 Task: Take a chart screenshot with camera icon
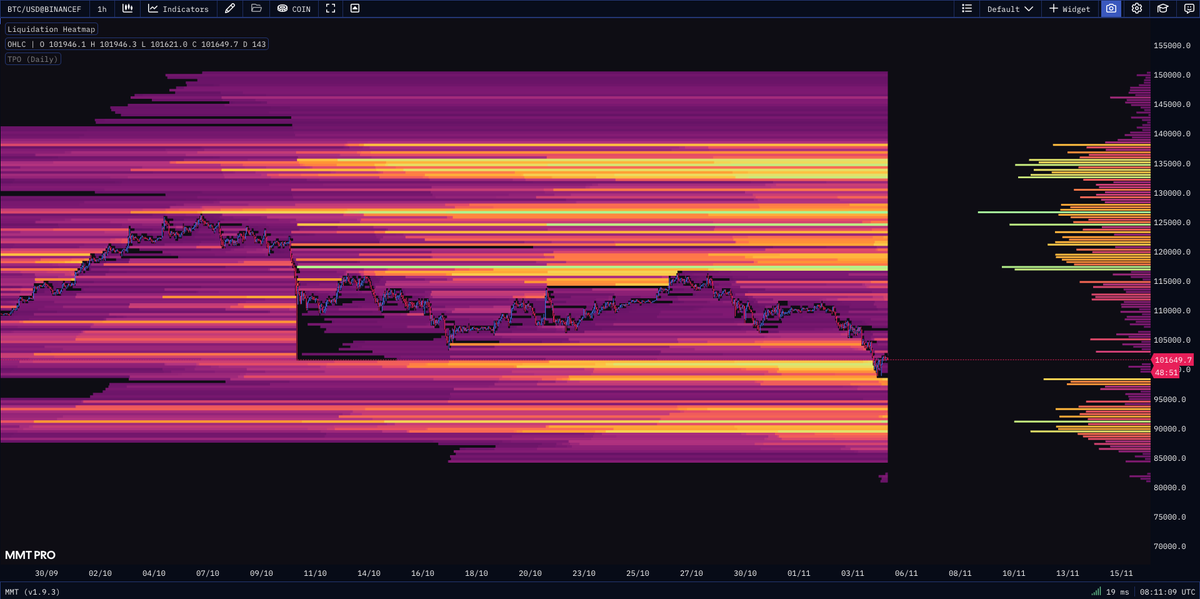click(1111, 9)
